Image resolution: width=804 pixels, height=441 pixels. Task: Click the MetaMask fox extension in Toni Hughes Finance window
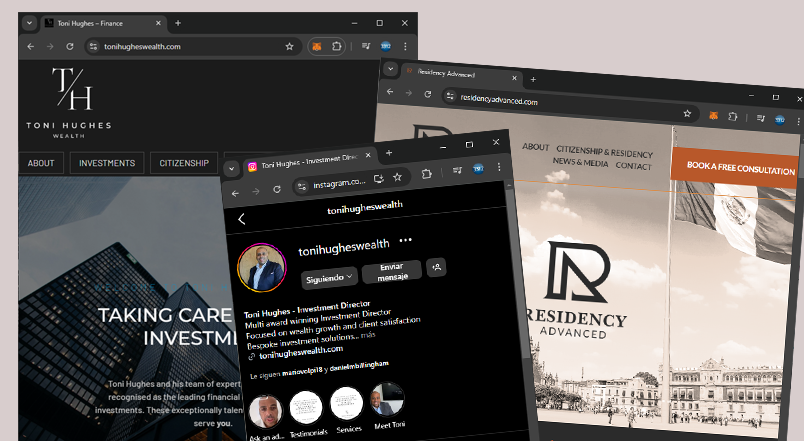coord(317,46)
